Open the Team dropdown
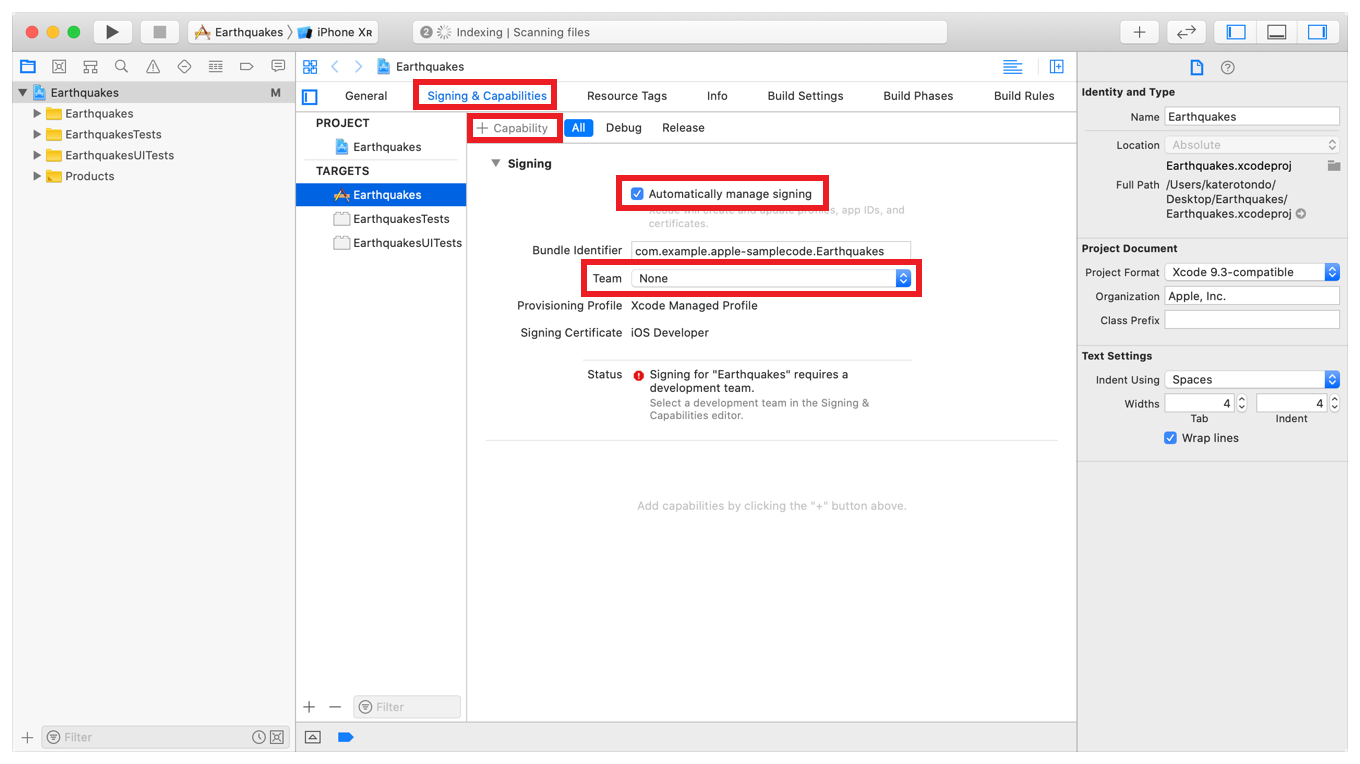The width and height of the screenshot is (1360, 764). tap(771, 278)
